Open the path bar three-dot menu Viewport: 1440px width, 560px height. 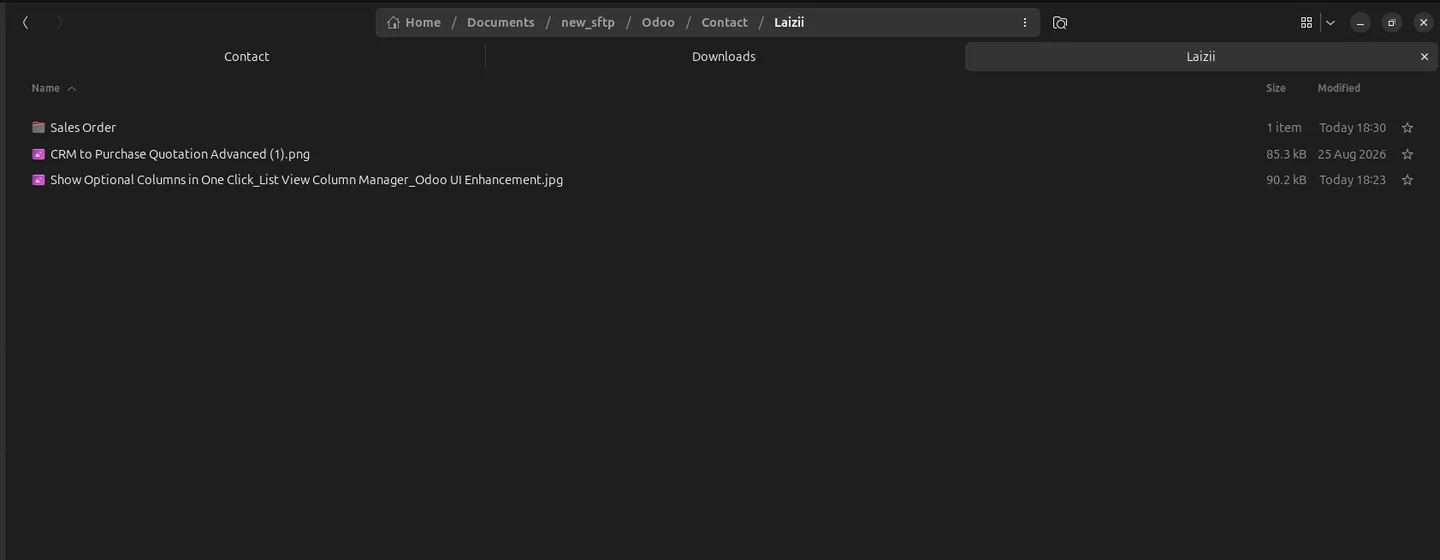click(1025, 22)
